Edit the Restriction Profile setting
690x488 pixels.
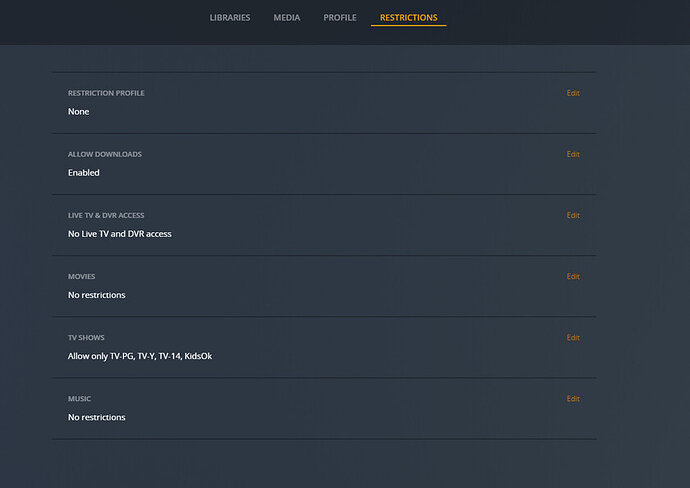[573, 93]
